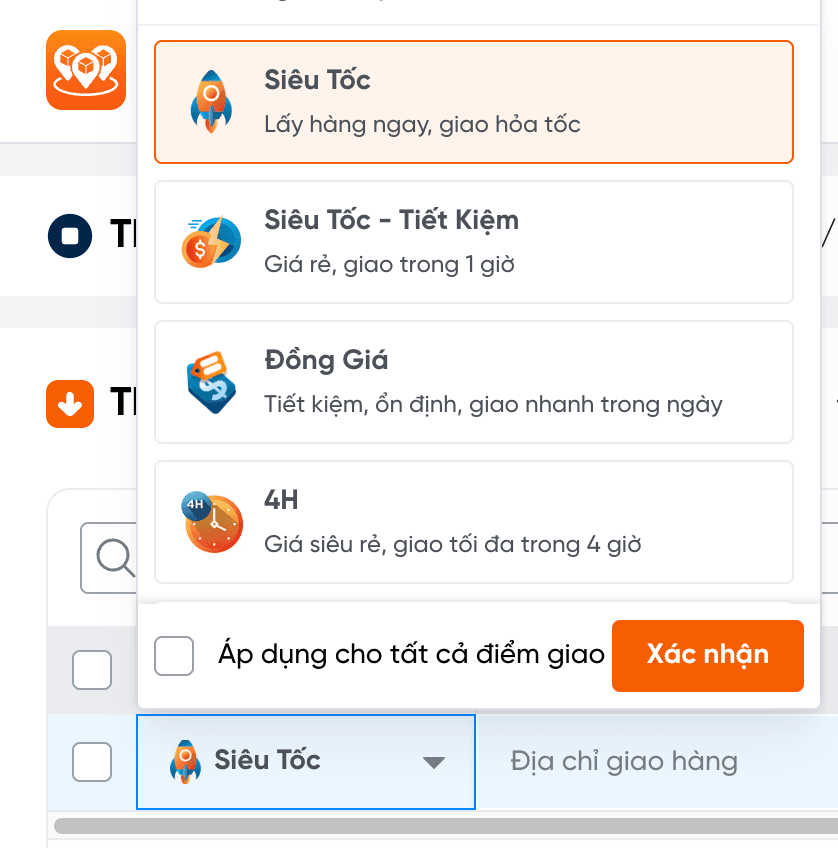The width and height of the screenshot is (838, 848).
Task: Tick the checkbox on the Siêu Tốc row
Action: (92, 762)
